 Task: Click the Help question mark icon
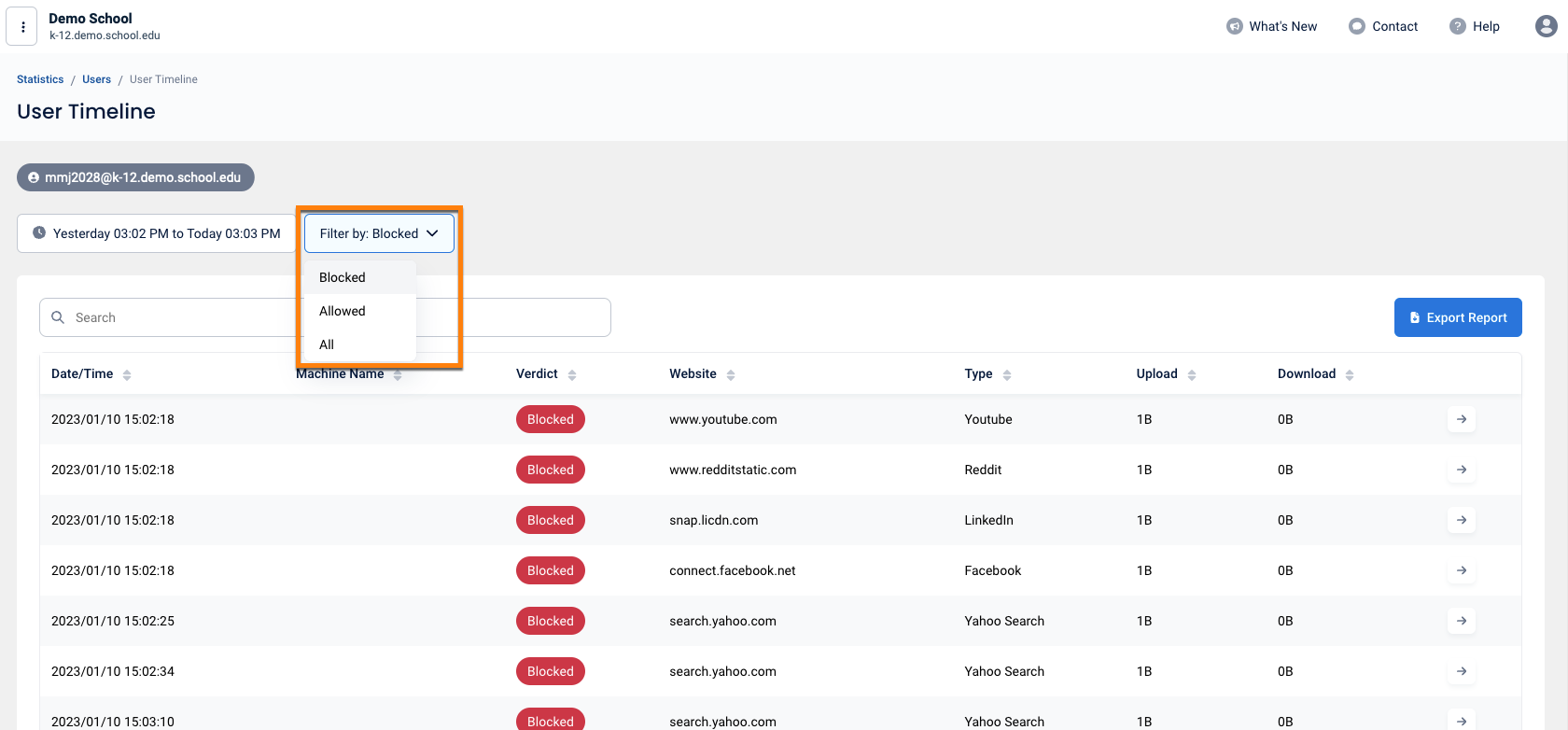click(x=1458, y=26)
